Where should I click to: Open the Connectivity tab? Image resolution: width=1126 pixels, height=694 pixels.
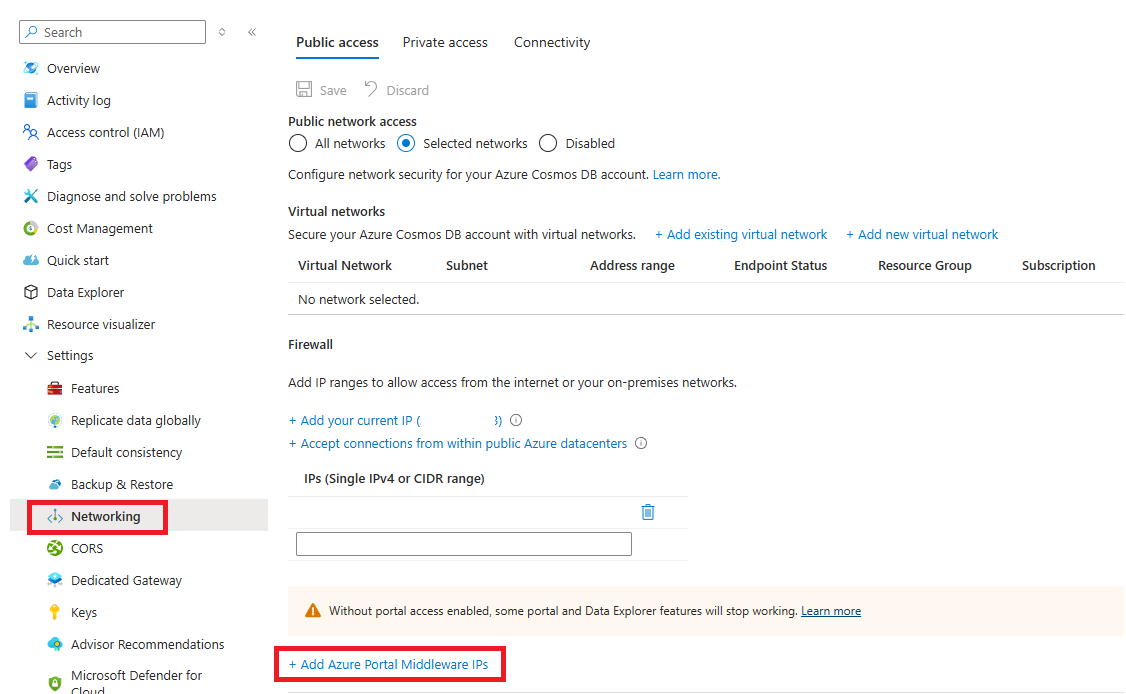[x=551, y=42]
